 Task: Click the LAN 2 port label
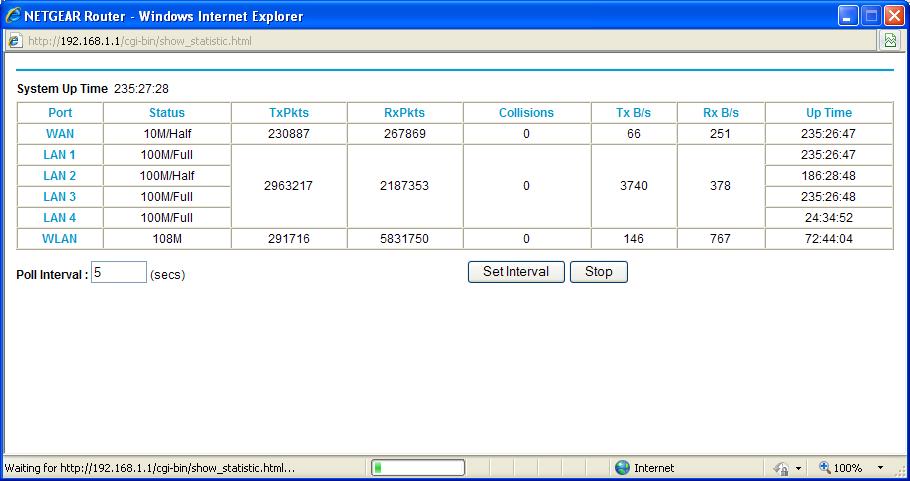pyautogui.click(x=60, y=176)
